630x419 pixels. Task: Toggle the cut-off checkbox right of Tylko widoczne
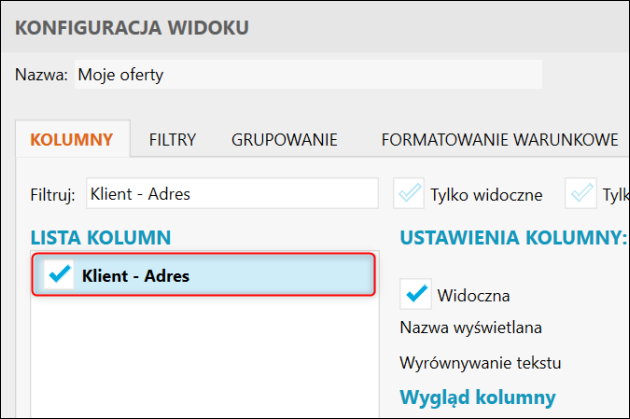point(582,194)
